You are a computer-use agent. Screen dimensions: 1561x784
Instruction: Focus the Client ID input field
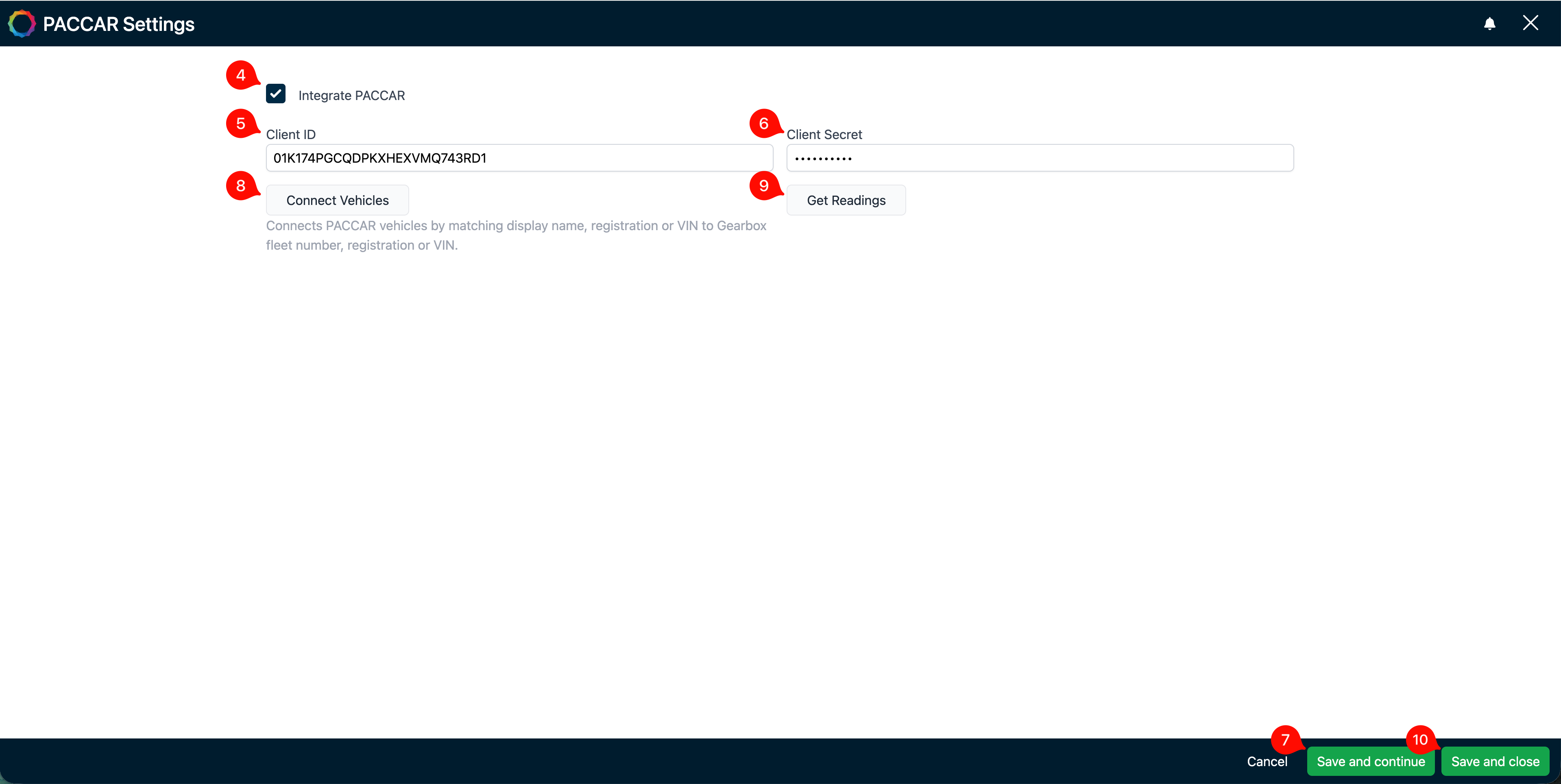coord(519,158)
